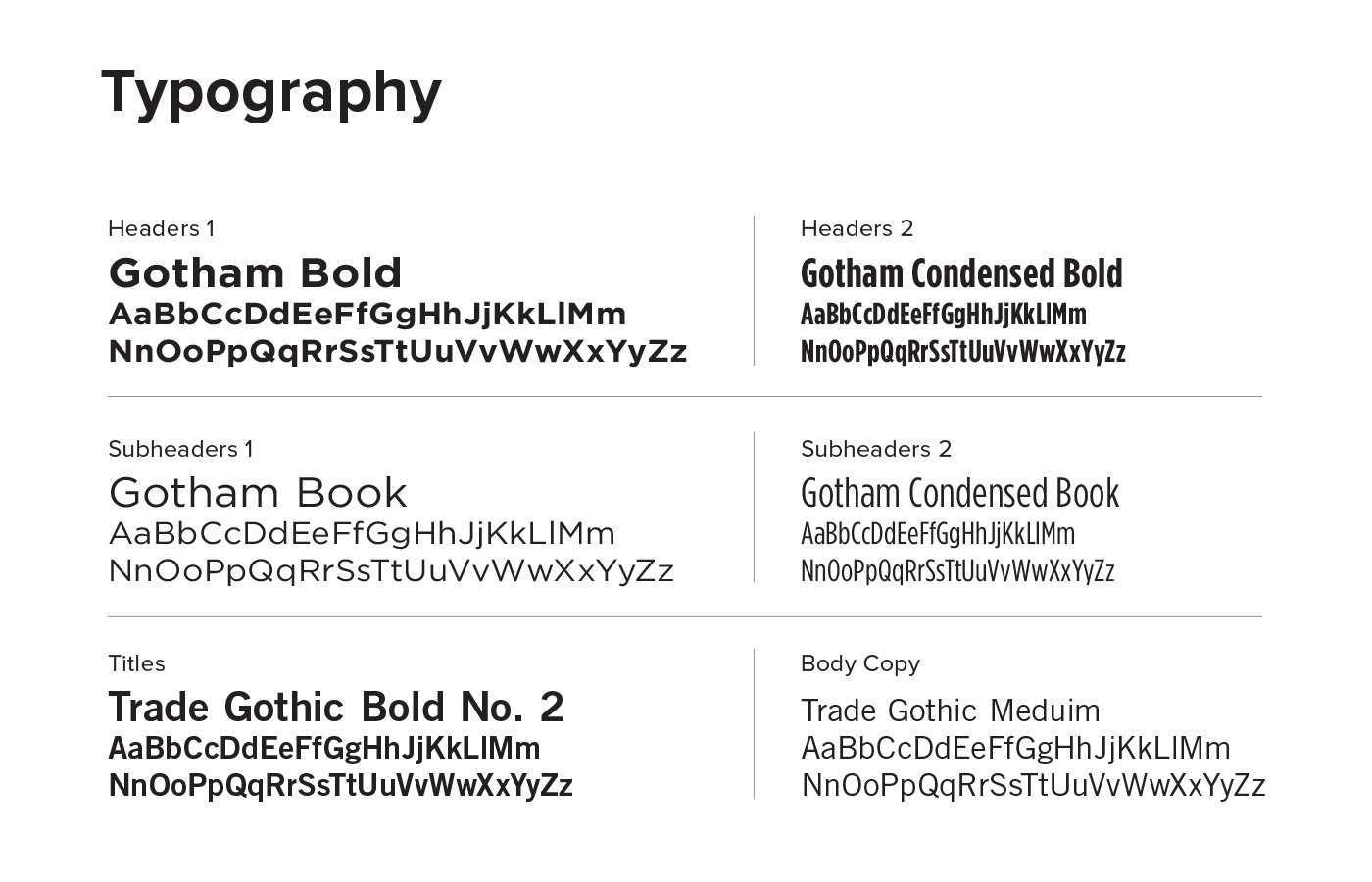This screenshot has height=882, width=1372.
Task: Click Trade Gothic Medium AaBb sample line
Action: click(1015, 749)
